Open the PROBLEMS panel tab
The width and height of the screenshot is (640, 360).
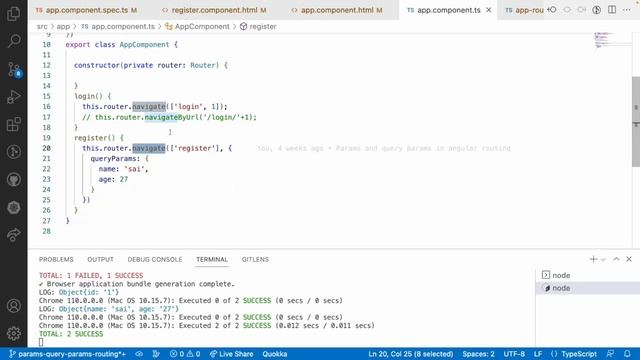click(56, 260)
